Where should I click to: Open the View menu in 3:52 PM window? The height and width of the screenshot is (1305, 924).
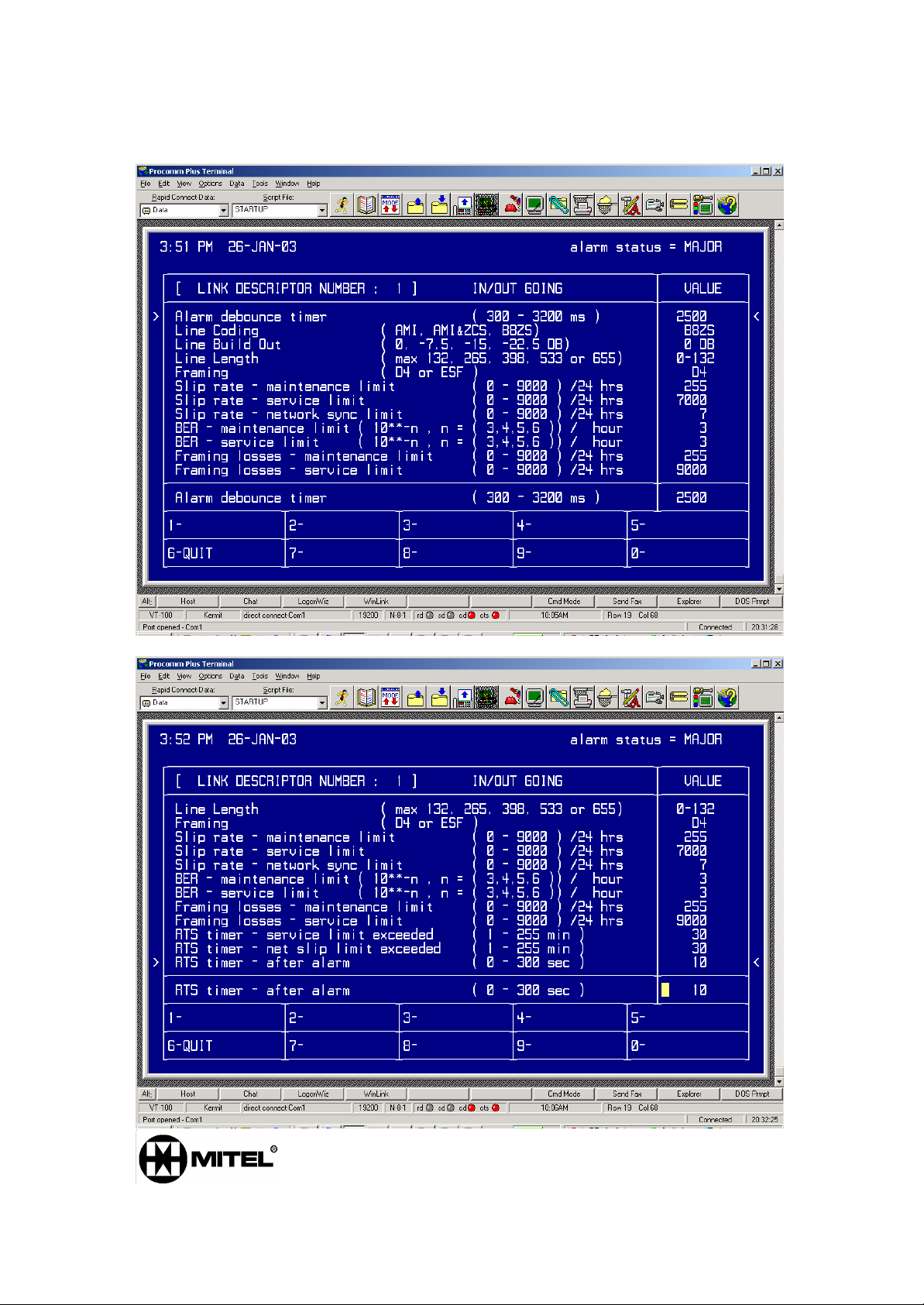184,676
